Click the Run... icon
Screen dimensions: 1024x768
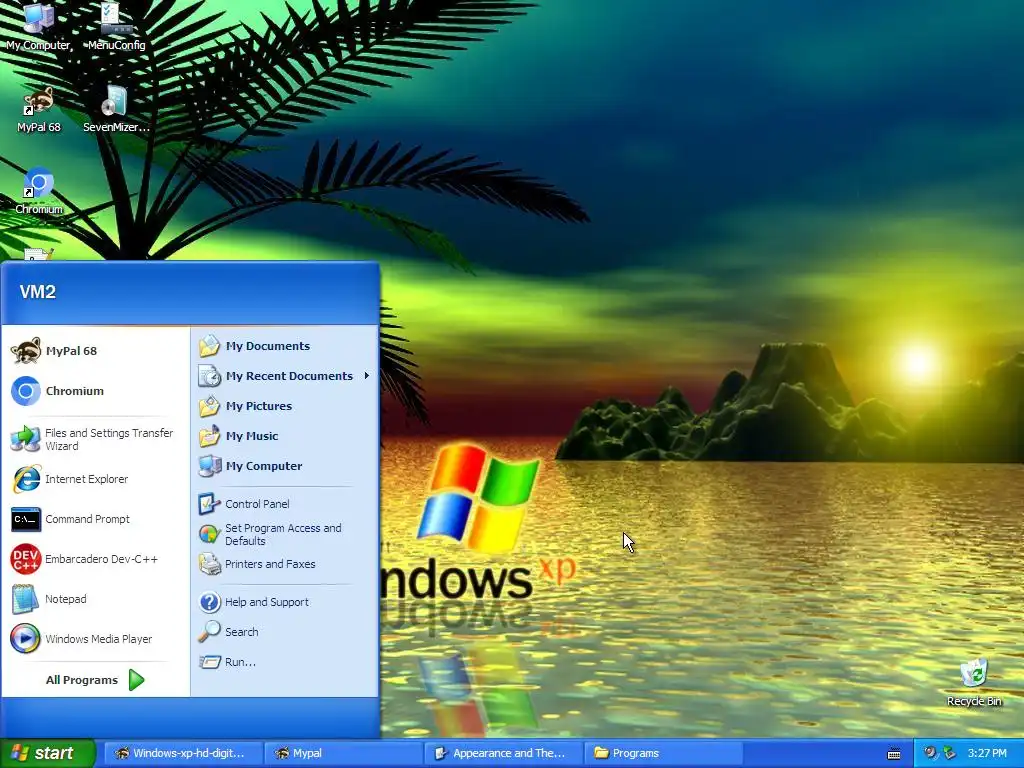210,662
